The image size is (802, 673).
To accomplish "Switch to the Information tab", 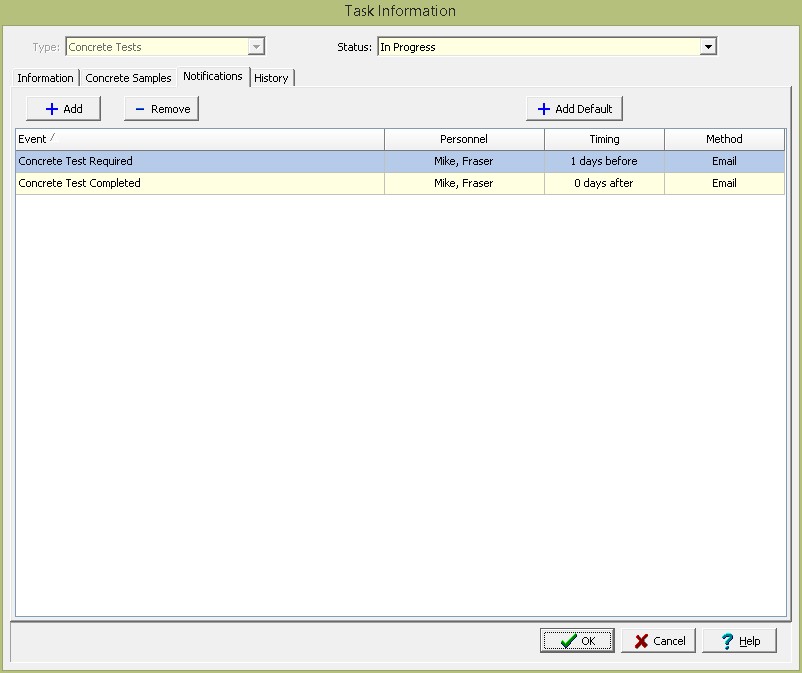I will coord(45,78).
